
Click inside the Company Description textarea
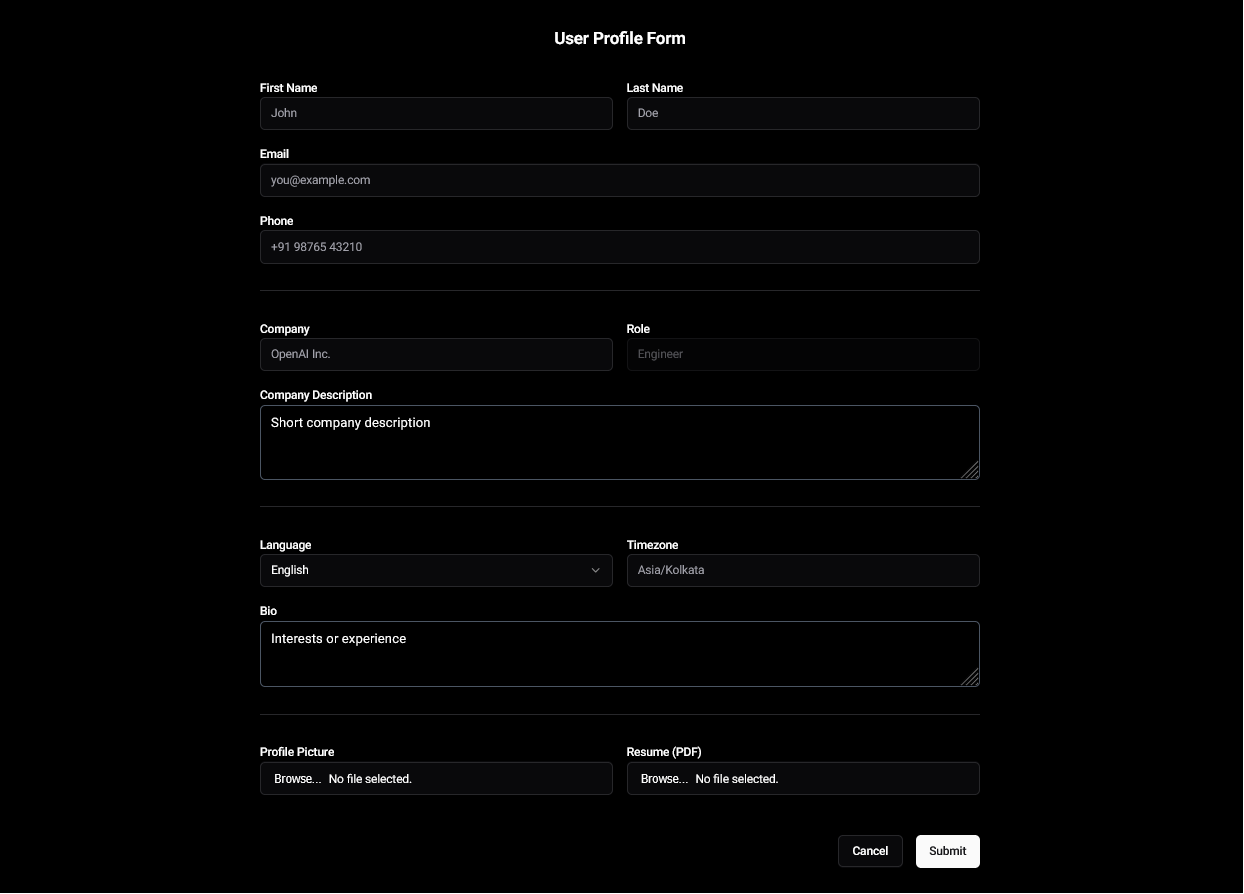[x=620, y=442]
